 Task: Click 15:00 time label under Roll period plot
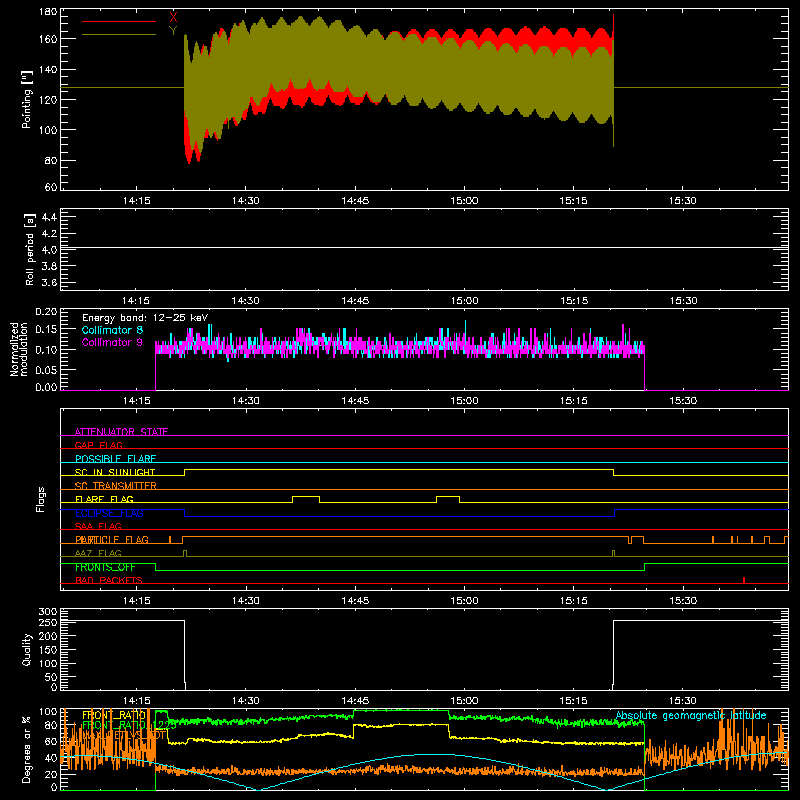pos(464,301)
